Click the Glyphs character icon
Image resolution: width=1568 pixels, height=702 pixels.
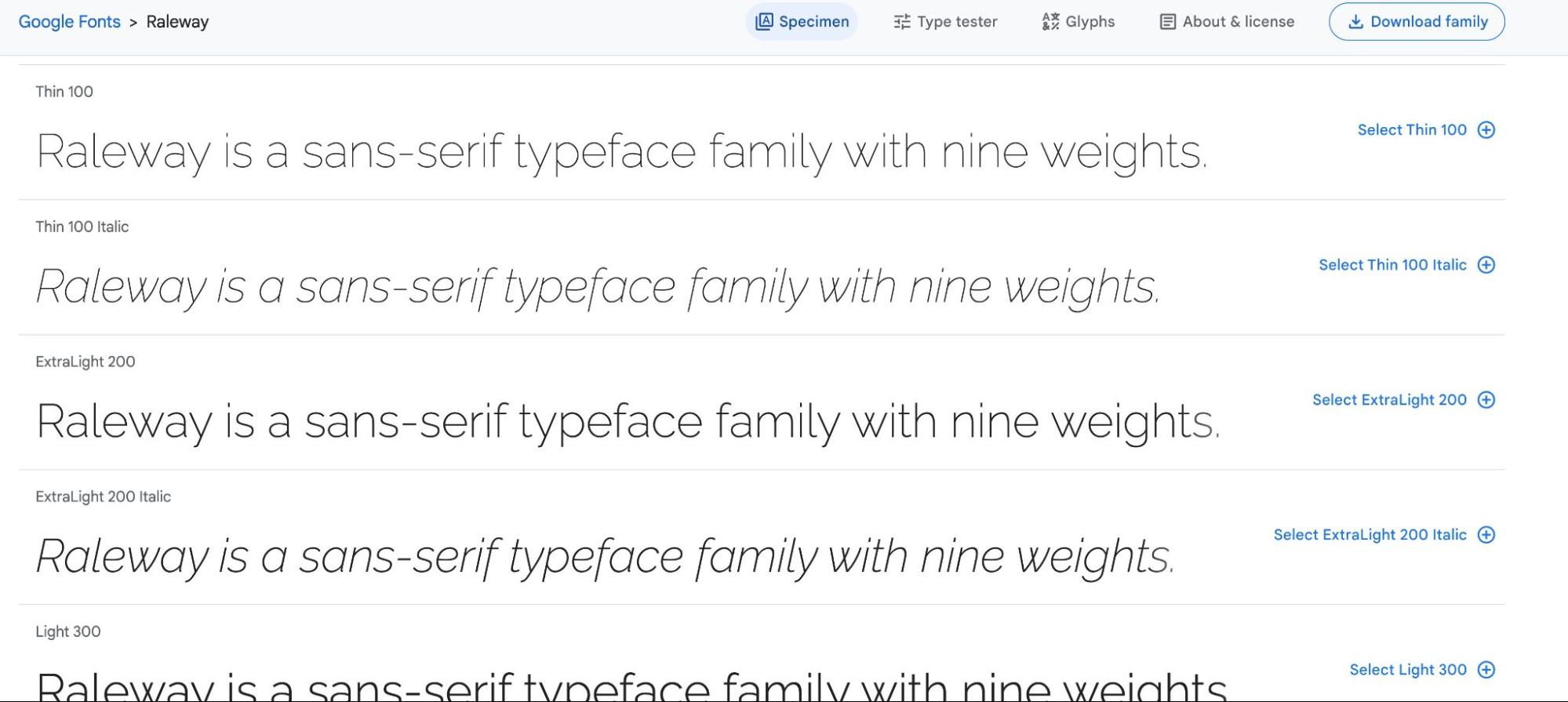[1050, 22]
